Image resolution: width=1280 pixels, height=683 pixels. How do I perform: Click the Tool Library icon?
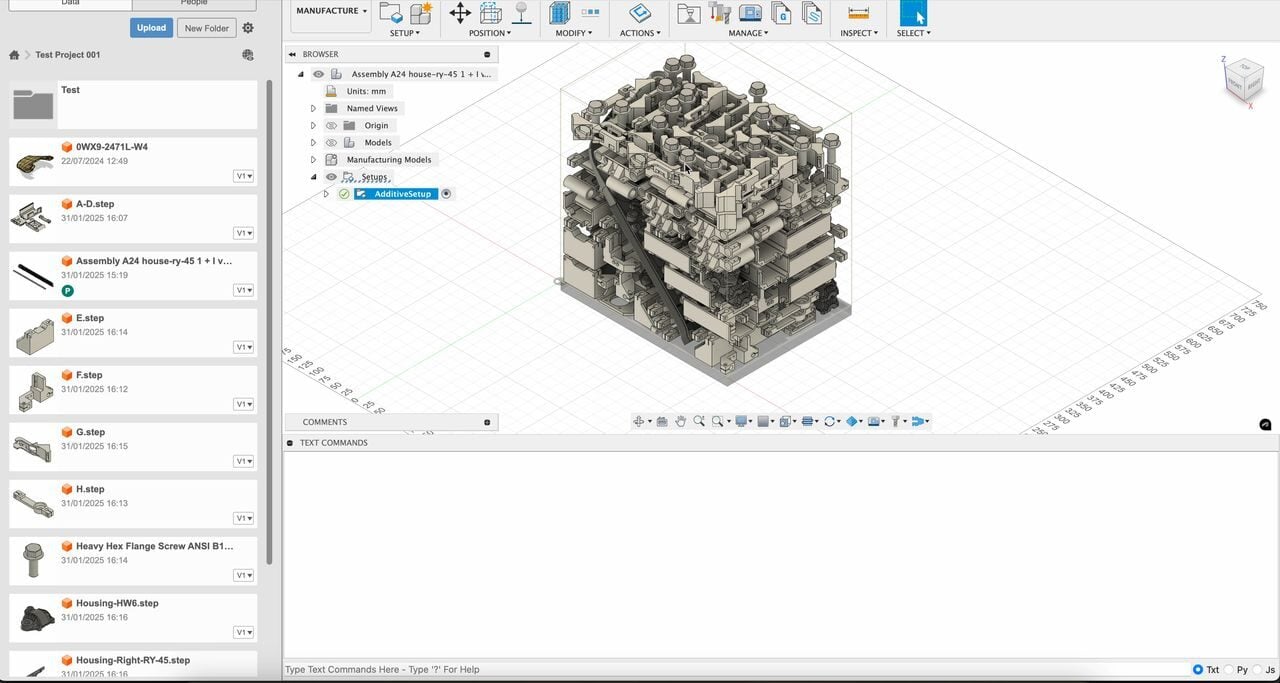tap(719, 13)
